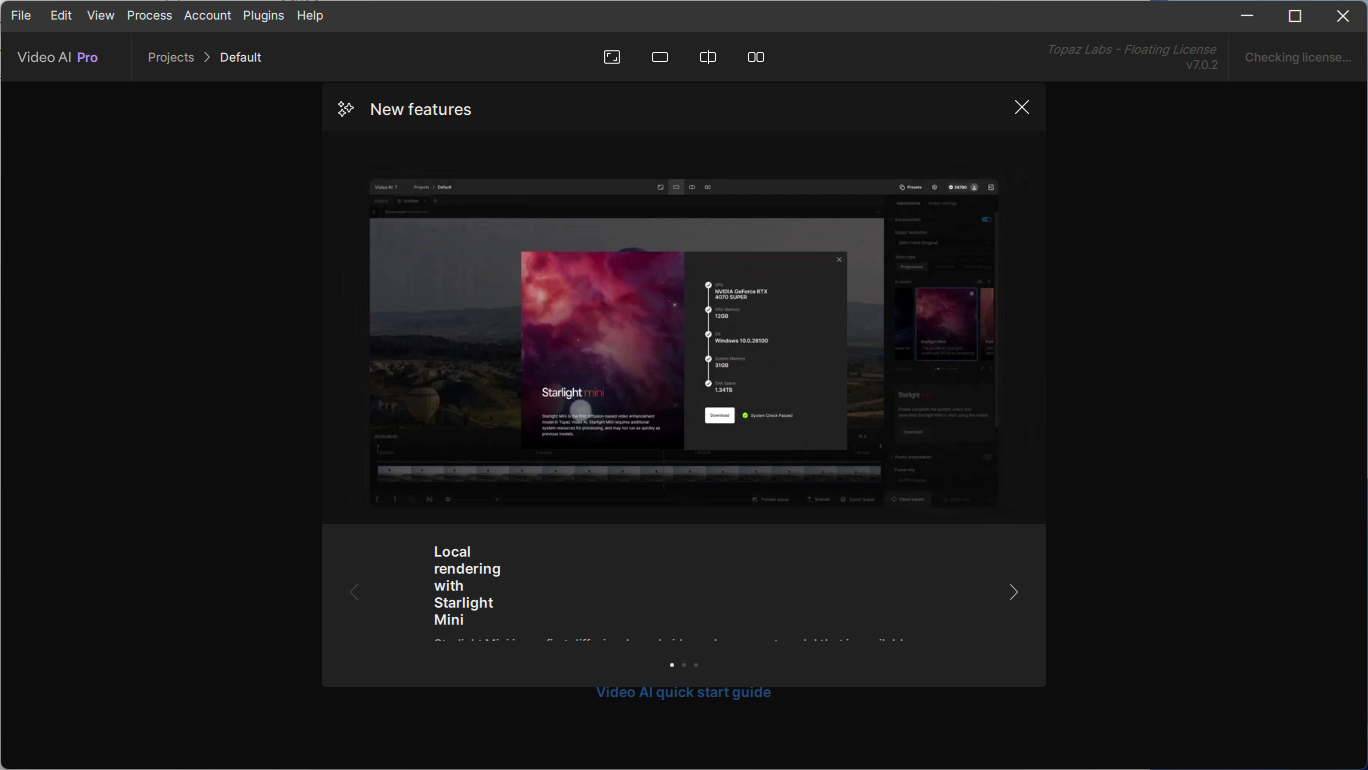Viewport: 1368px width, 770px height.
Task: Open the Edit menu
Action: [61, 15]
